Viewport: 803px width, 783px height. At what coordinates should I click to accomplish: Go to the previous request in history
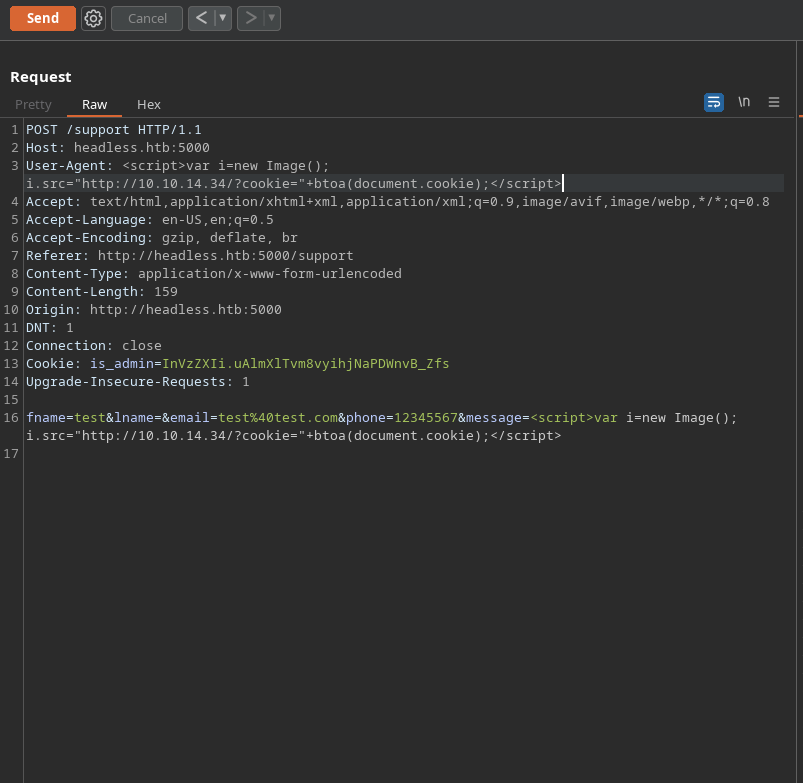(x=201, y=18)
